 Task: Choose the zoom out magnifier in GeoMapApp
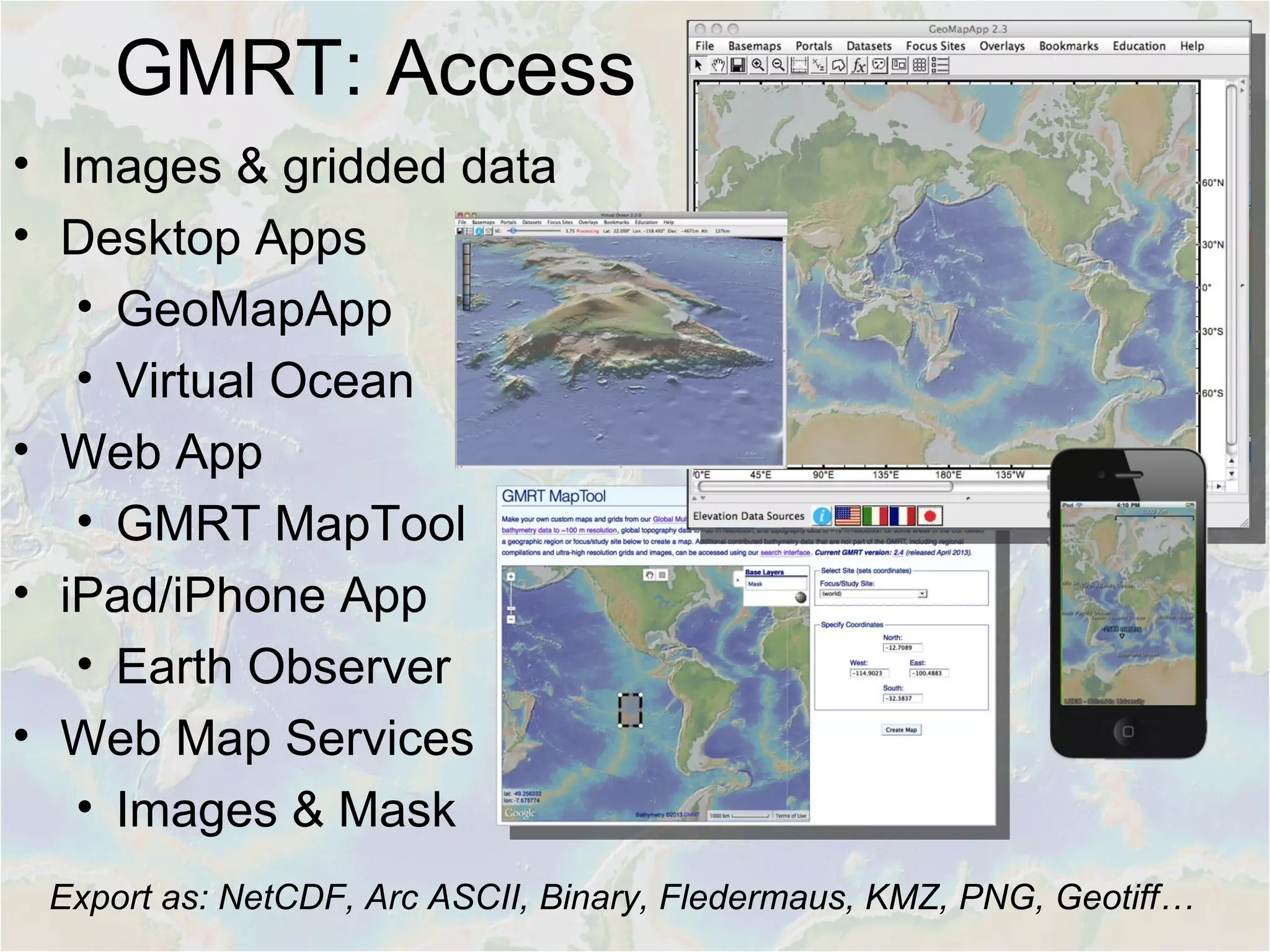pyautogui.click(x=778, y=65)
